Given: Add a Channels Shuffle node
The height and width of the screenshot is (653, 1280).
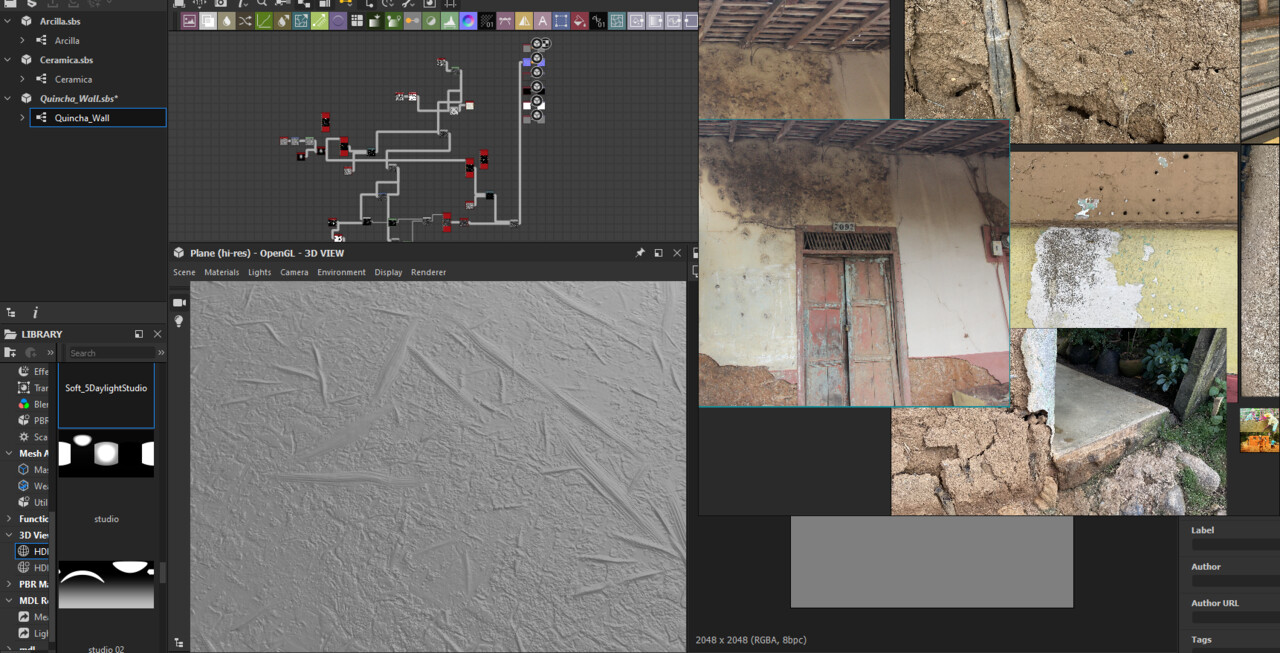Looking at the screenshot, I should coord(245,20).
